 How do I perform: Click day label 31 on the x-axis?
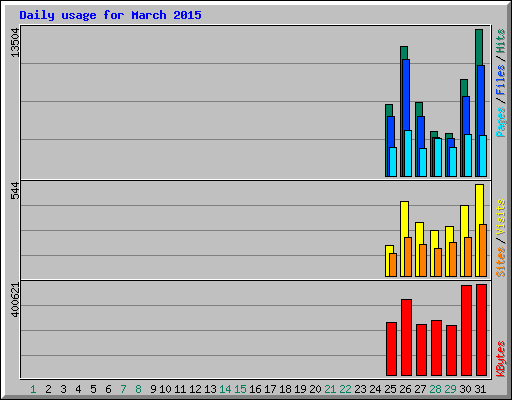click(480, 389)
